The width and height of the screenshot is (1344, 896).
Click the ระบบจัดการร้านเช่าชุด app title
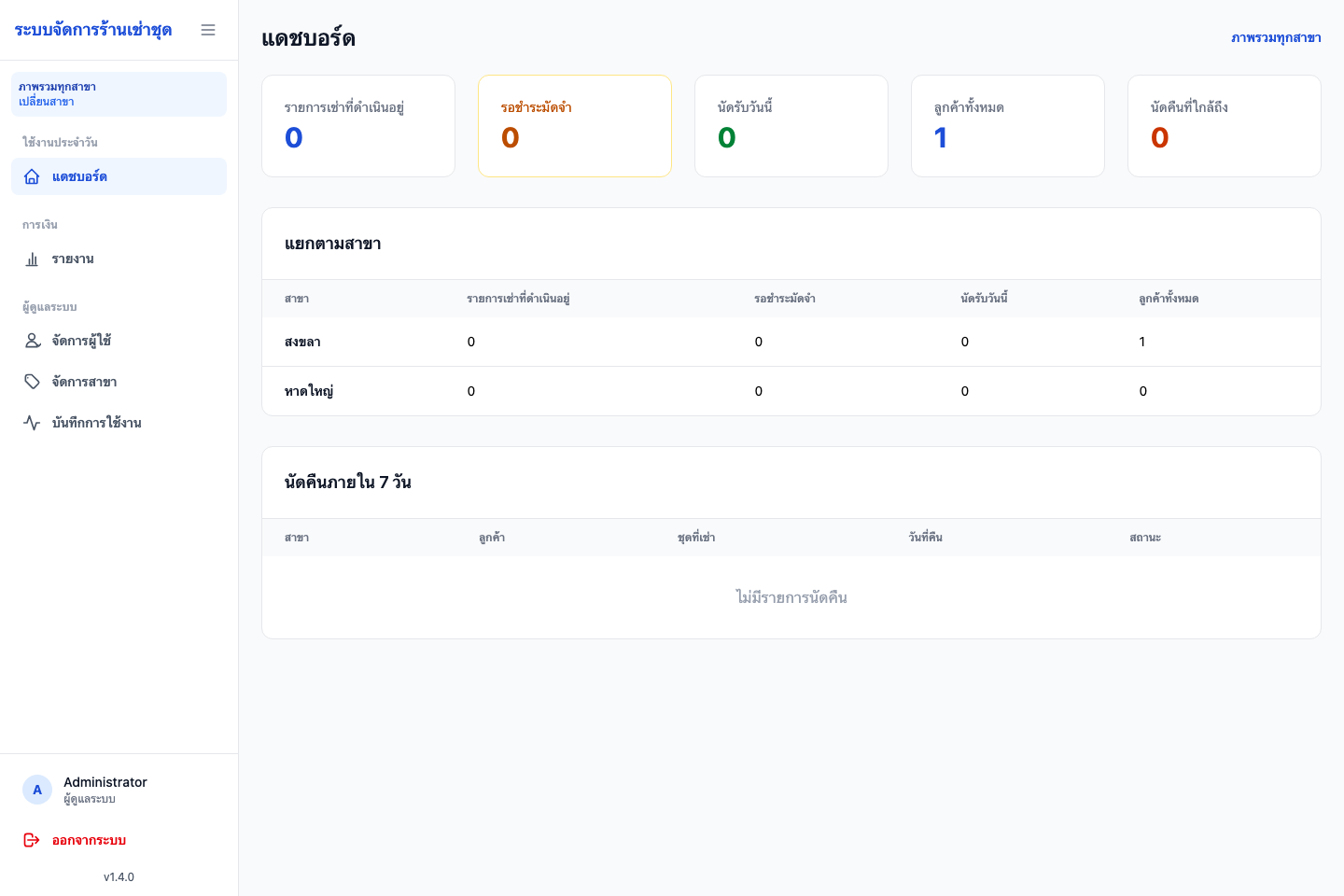coord(93,30)
